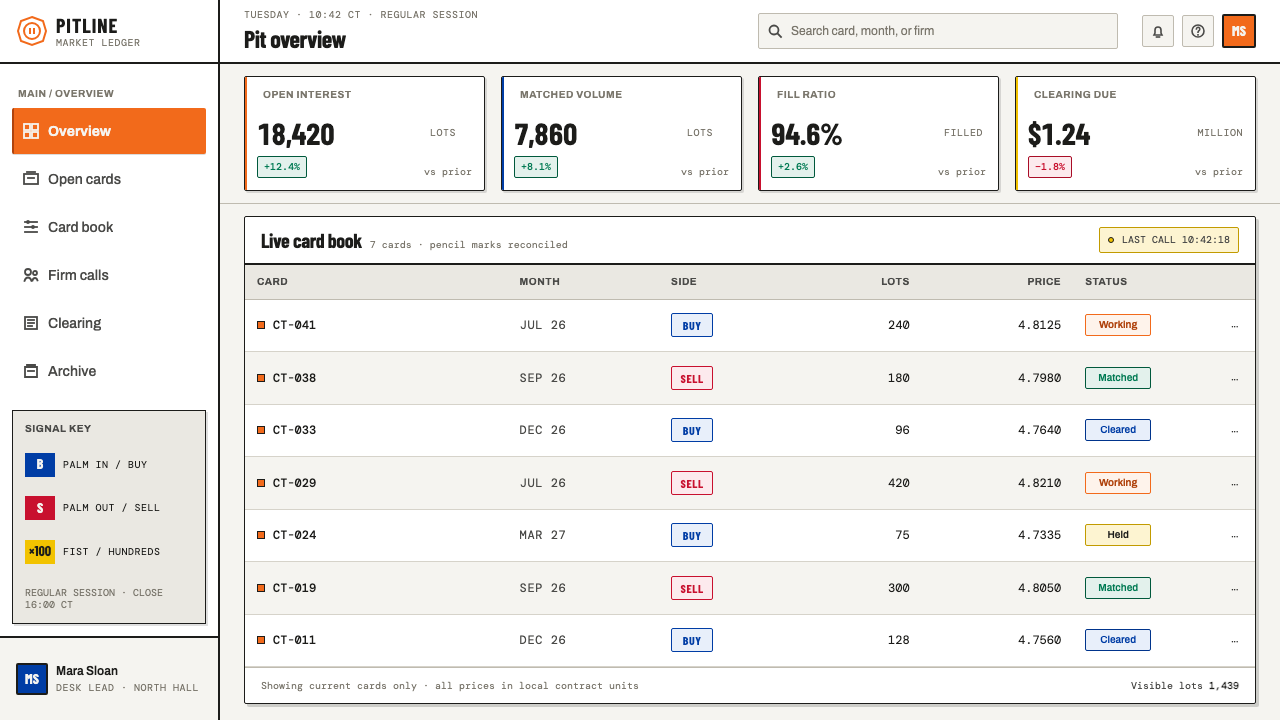Click the Held status on CT-024
This screenshot has height=720, width=1280.
[1118, 535]
